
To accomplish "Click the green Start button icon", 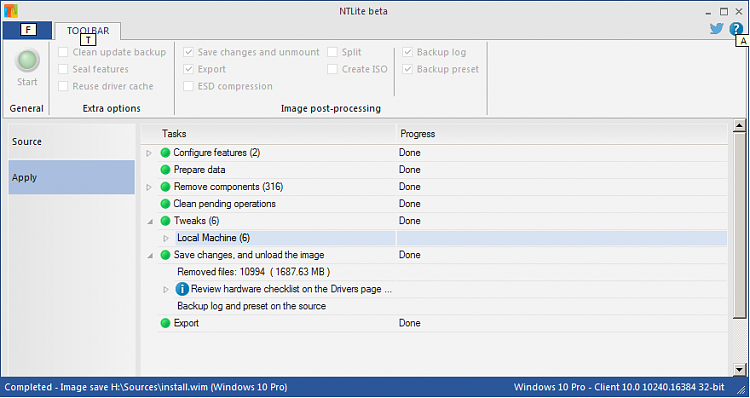I will point(27,60).
